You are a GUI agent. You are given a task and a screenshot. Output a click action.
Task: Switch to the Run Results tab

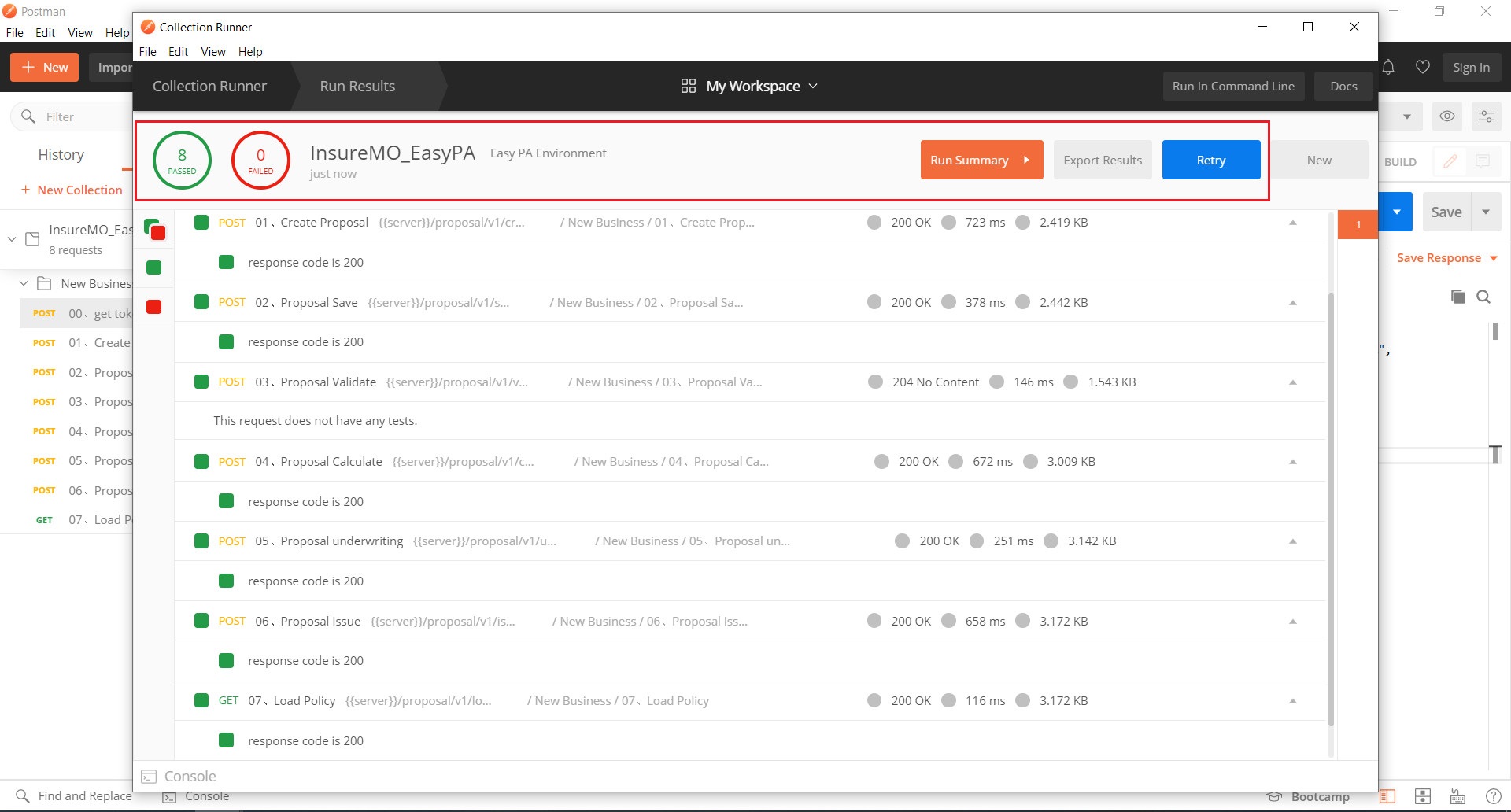tap(357, 87)
